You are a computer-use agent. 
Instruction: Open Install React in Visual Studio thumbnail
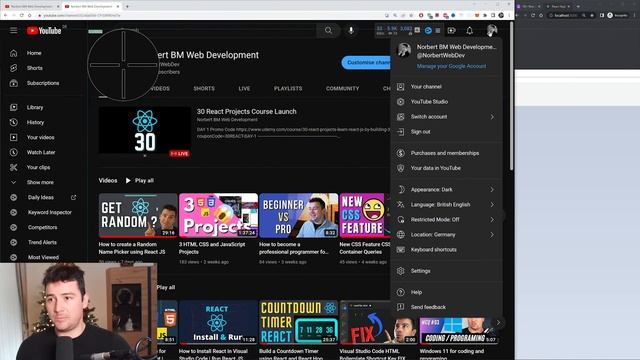click(218, 322)
